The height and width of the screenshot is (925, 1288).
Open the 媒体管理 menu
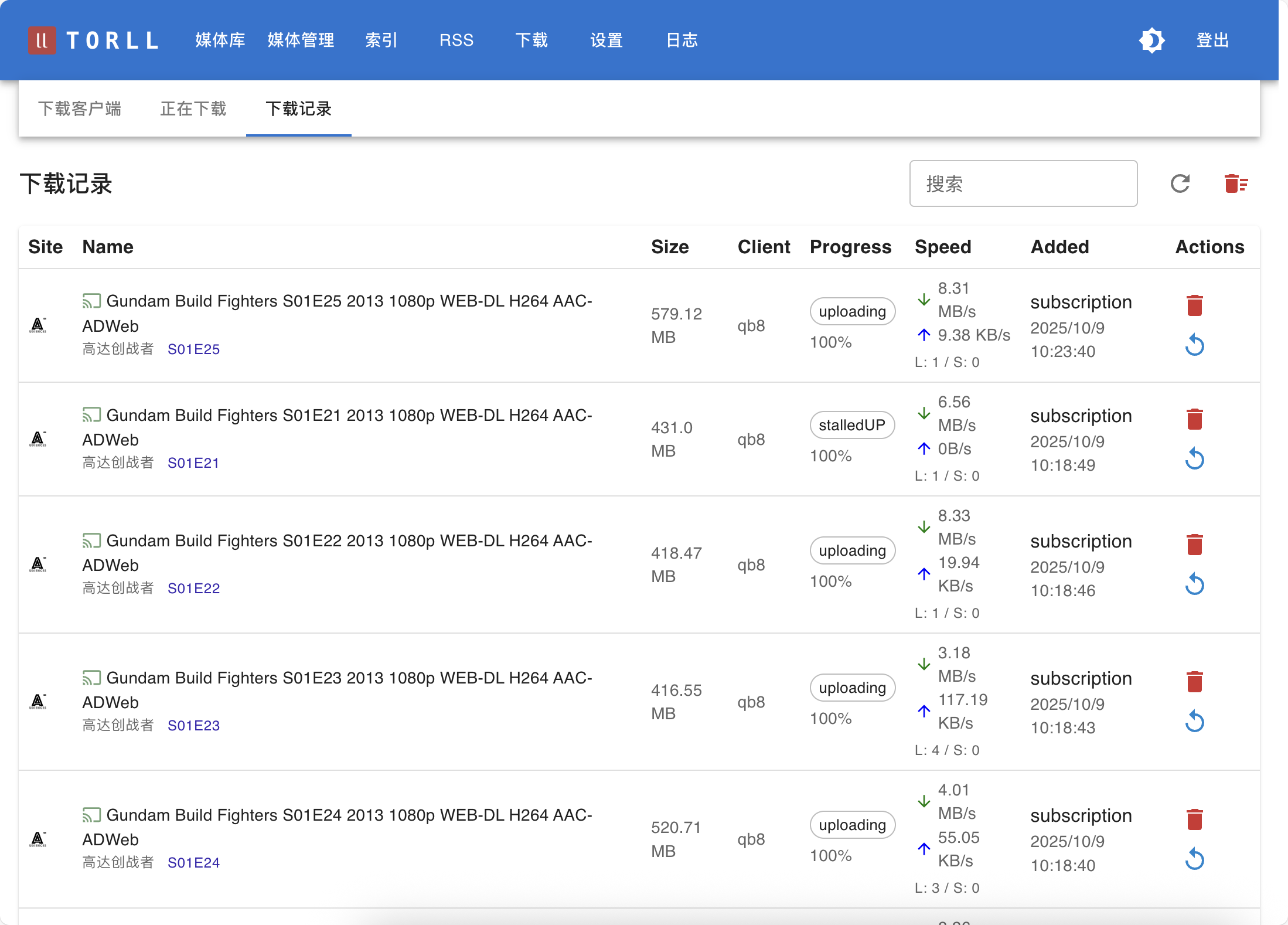[301, 40]
